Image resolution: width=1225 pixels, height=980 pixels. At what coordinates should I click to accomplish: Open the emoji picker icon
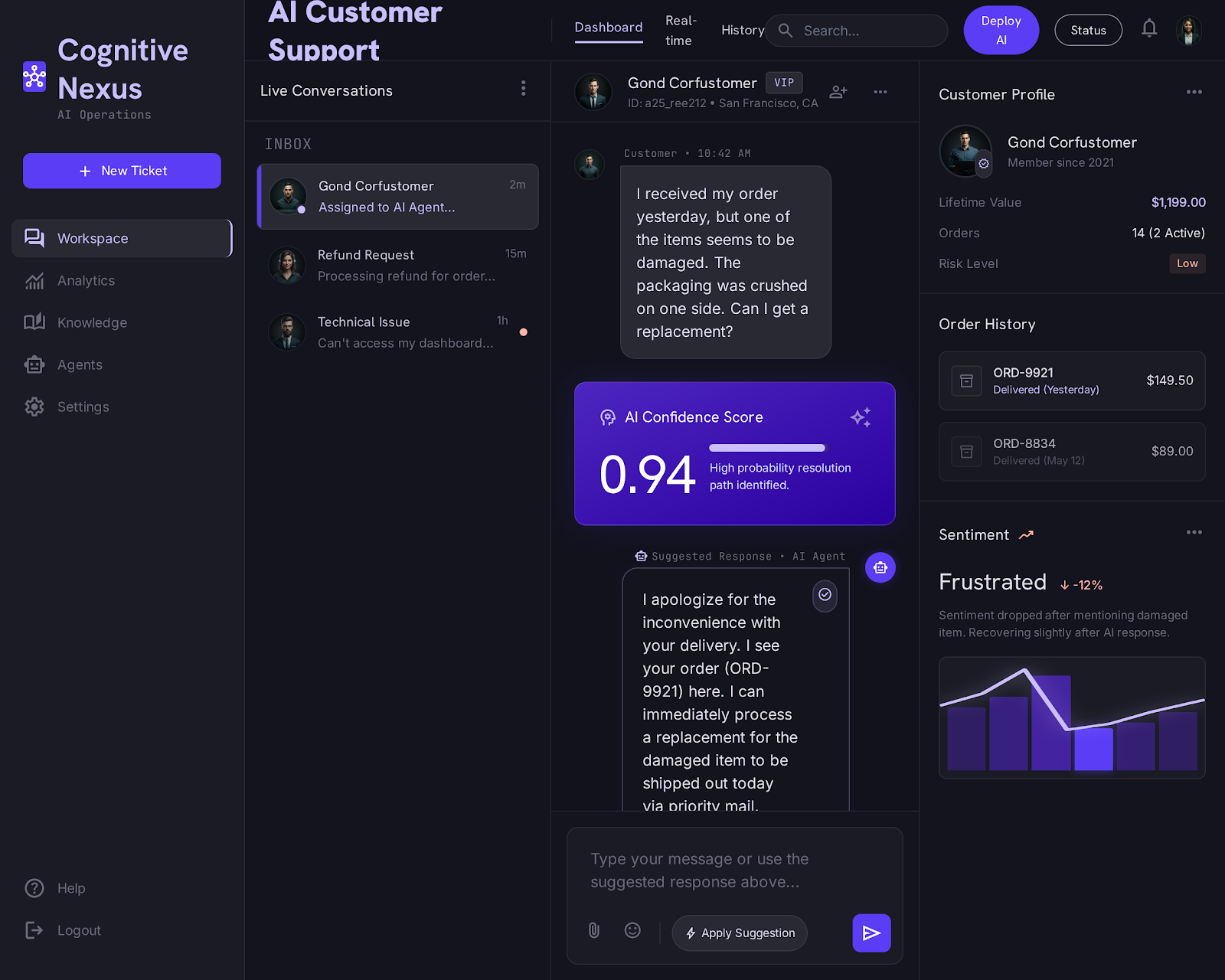click(632, 930)
